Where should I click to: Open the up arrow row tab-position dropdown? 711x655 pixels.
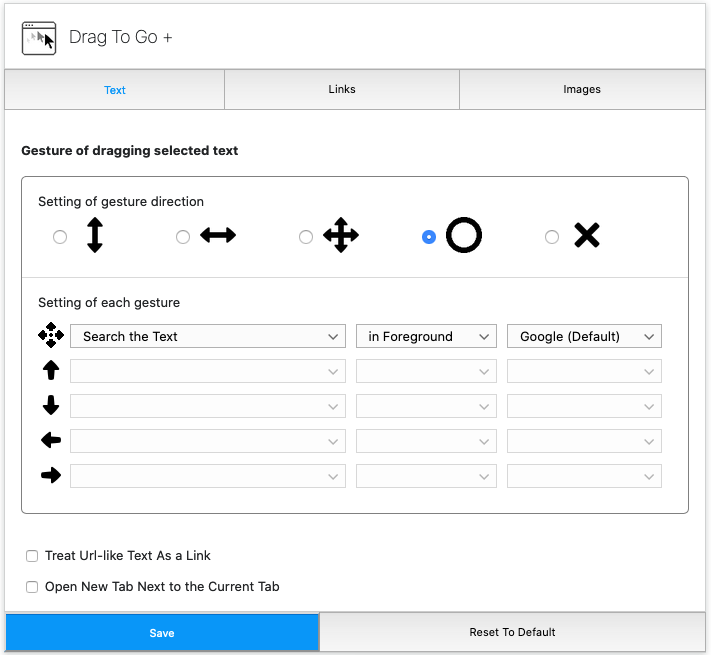pyautogui.click(x=426, y=371)
